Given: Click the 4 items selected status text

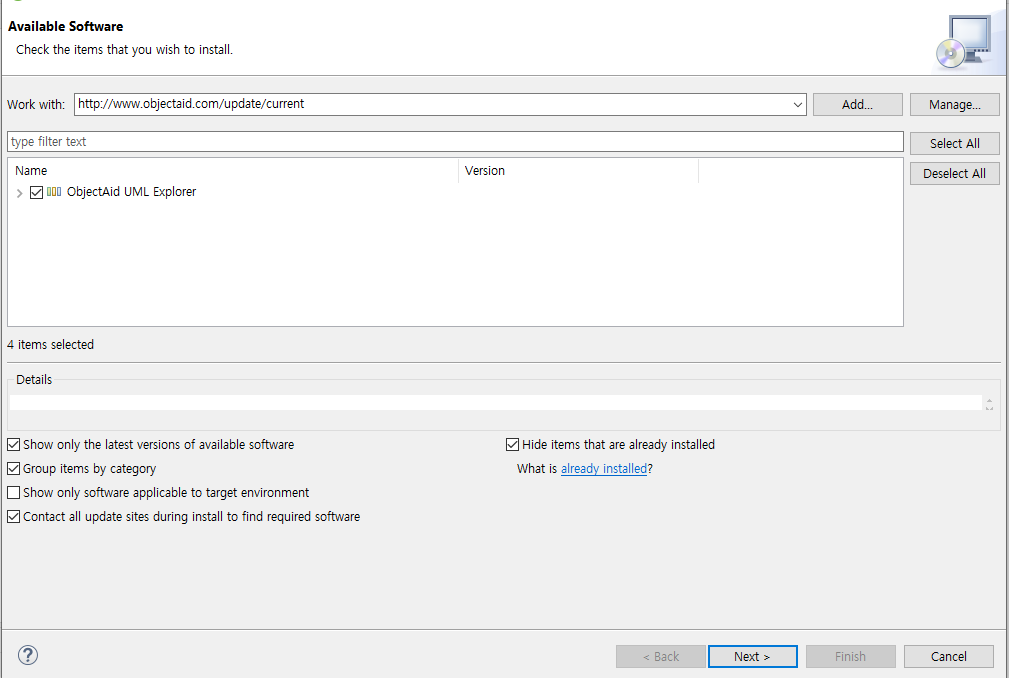Looking at the screenshot, I should 50,345.
